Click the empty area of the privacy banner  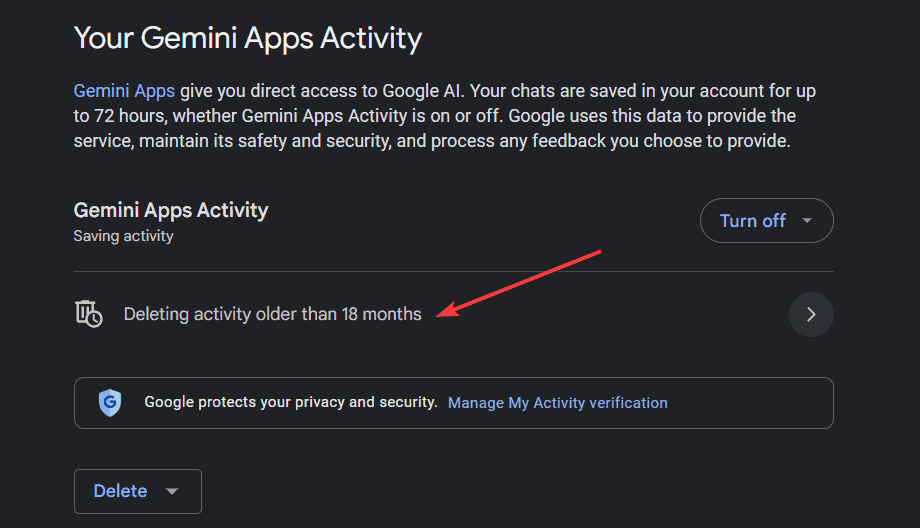pos(750,403)
